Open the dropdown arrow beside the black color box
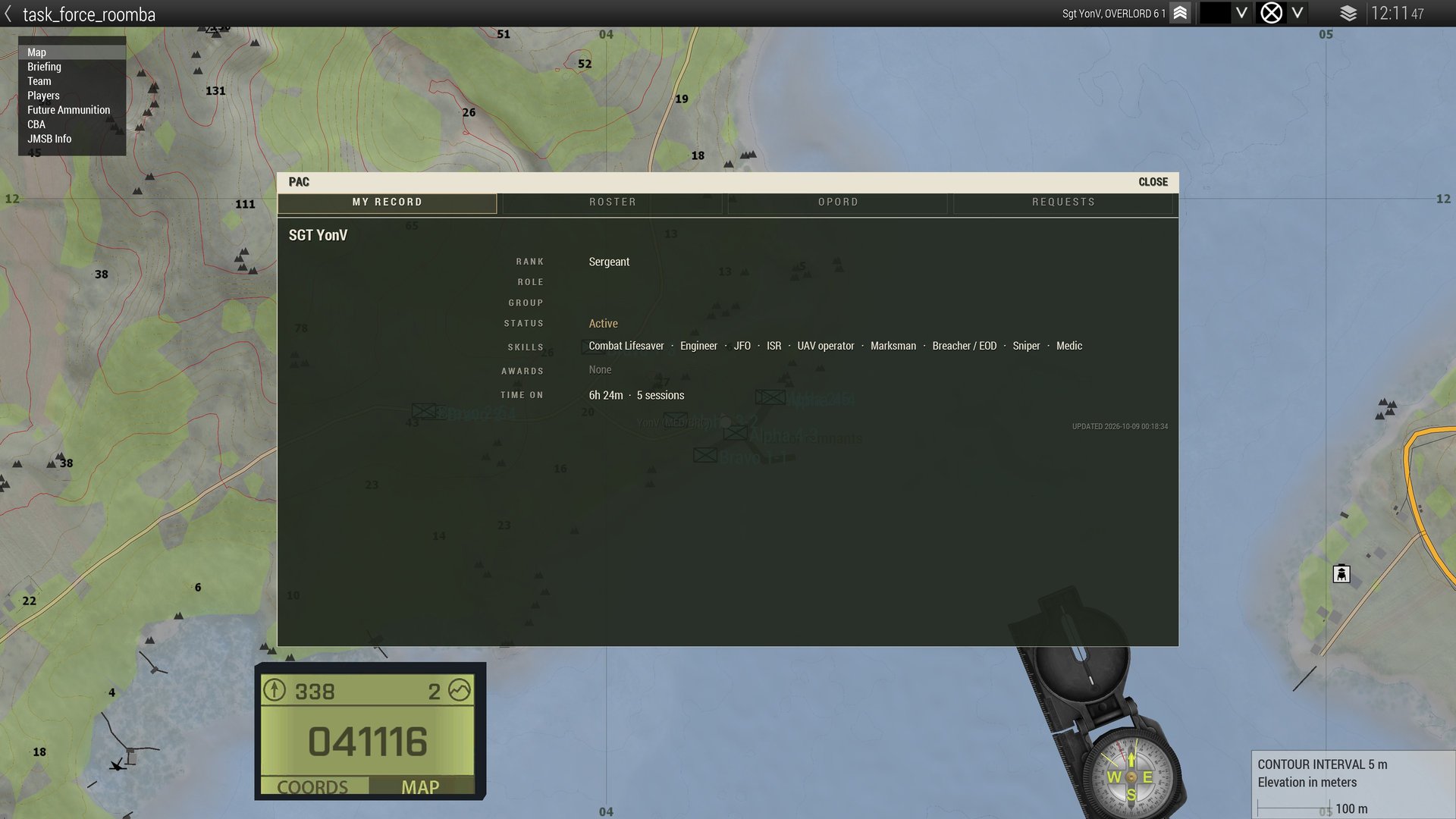Viewport: 1456px width, 819px height. point(1241,13)
